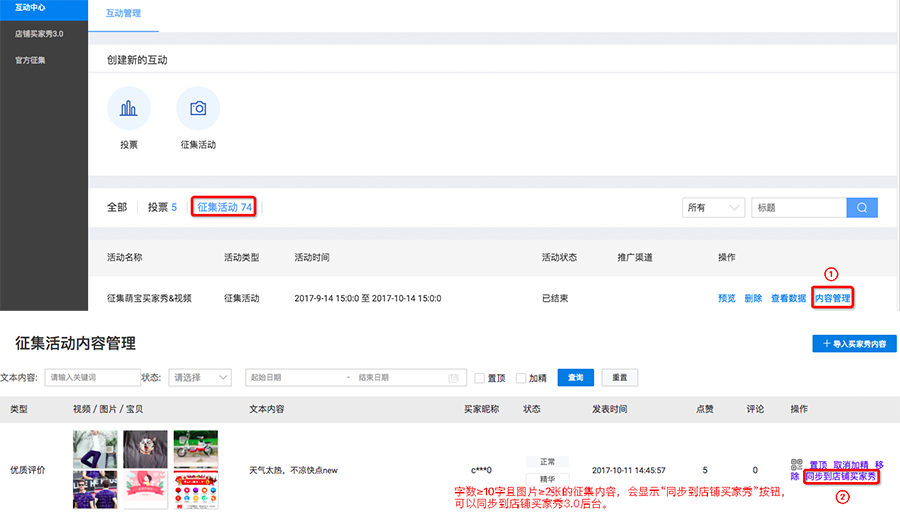Click the 置顶 link in row actions
This screenshot has width=900, height=516.
point(818,465)
